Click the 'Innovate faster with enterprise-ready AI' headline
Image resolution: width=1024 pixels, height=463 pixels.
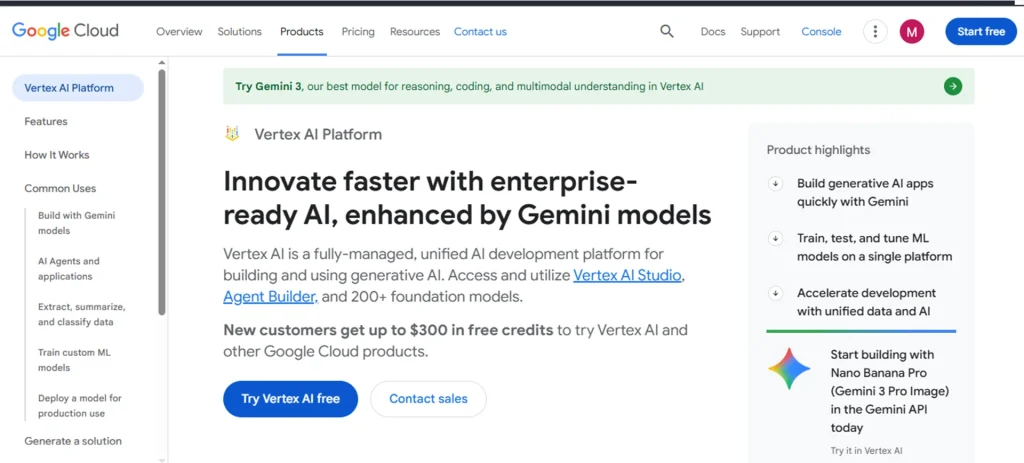tap(467, 197)
